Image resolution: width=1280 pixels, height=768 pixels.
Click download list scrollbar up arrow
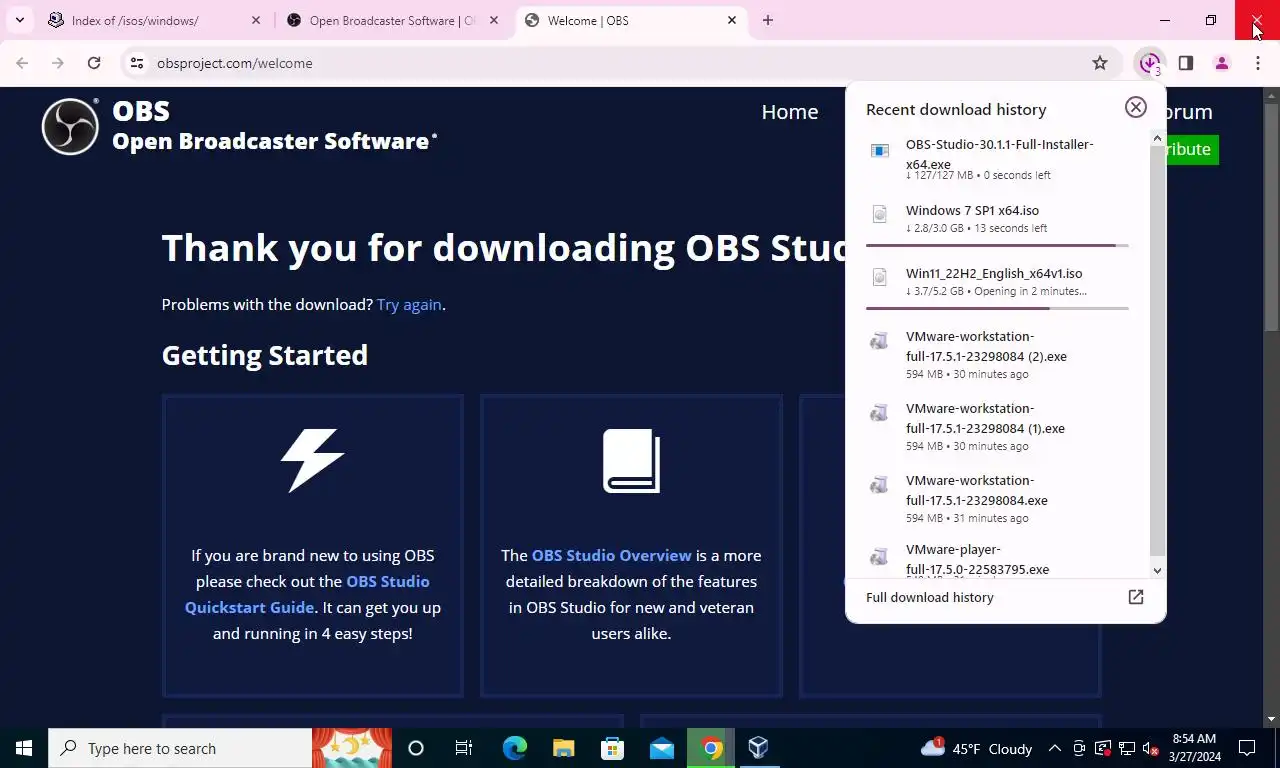(1157, 138)
